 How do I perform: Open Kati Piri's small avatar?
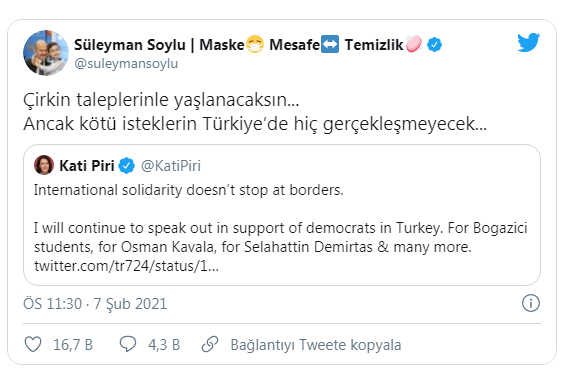click(x=44, y=165)
